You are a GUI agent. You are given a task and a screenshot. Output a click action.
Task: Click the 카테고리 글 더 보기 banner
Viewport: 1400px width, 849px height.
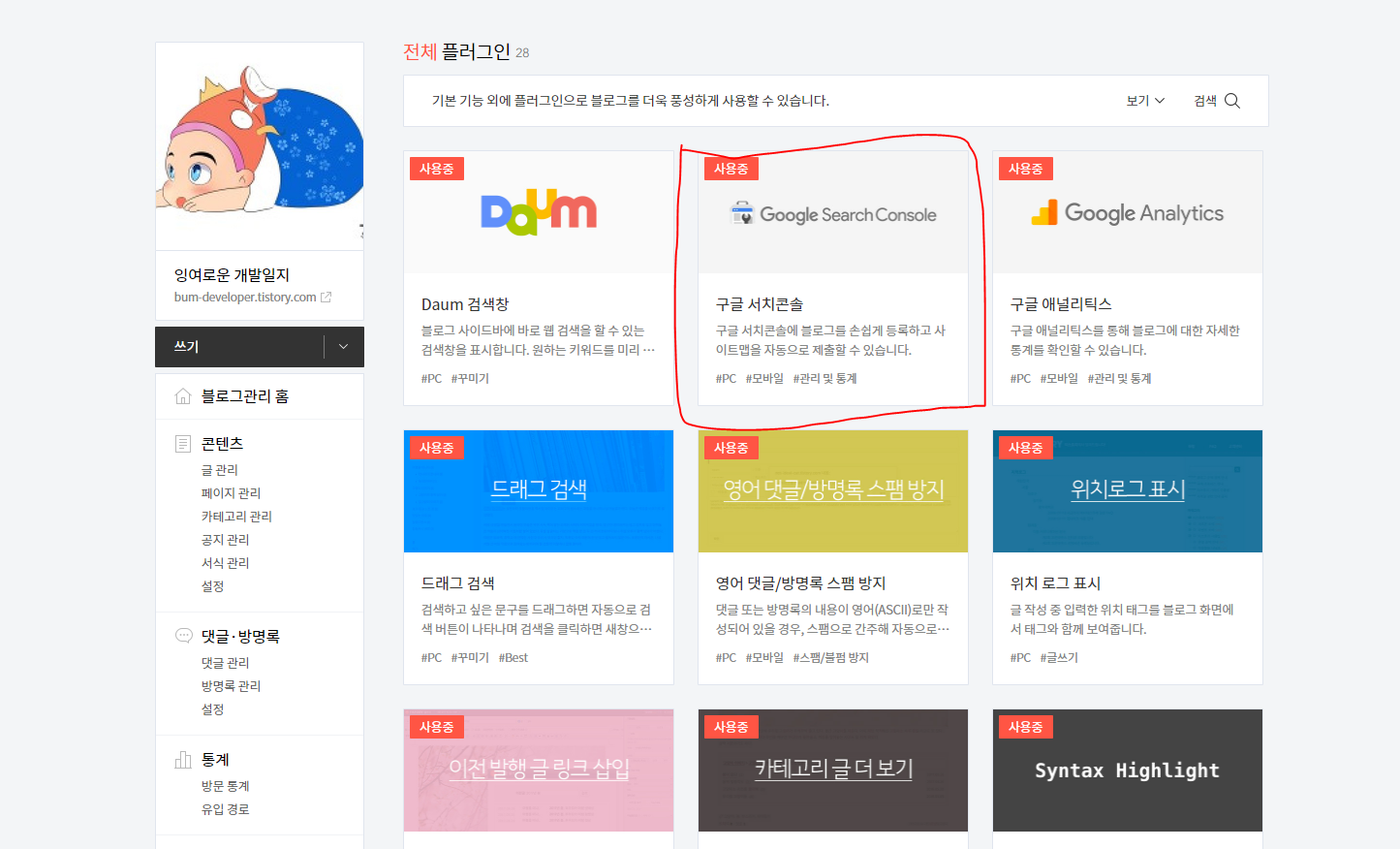[833, 770]
